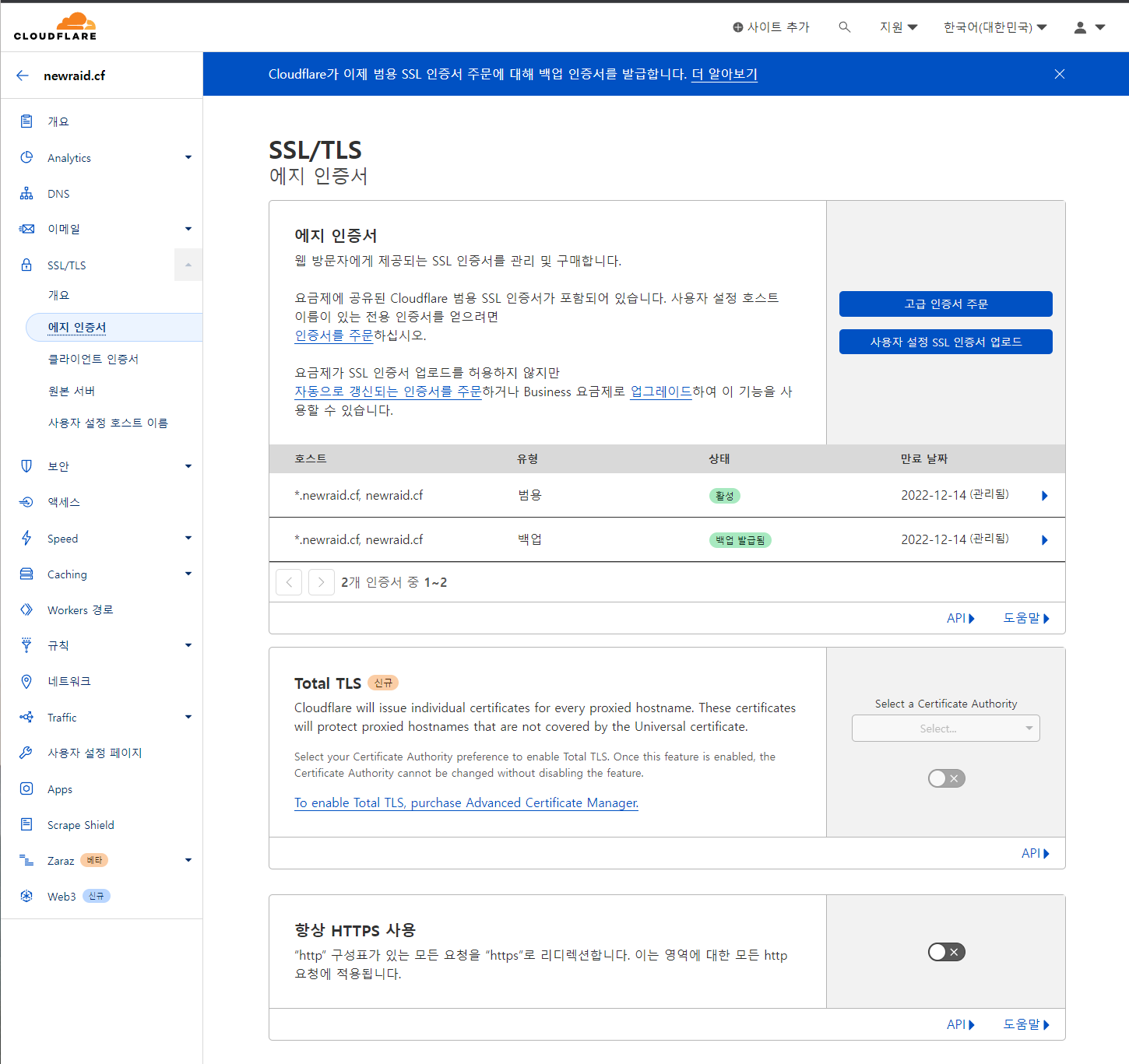Click the Traffic routing icon
The width and height of the screenshot is (1129, 1064).
26,717
